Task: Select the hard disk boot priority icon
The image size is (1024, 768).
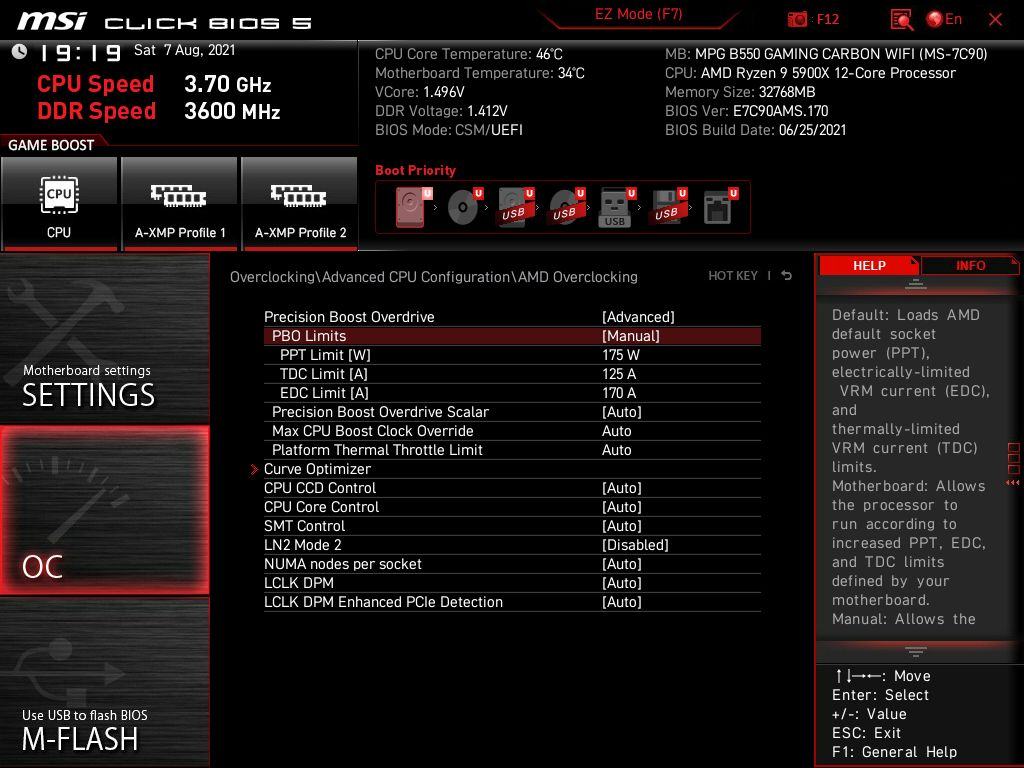Action: pyautogui.click(x=413, y=207)
